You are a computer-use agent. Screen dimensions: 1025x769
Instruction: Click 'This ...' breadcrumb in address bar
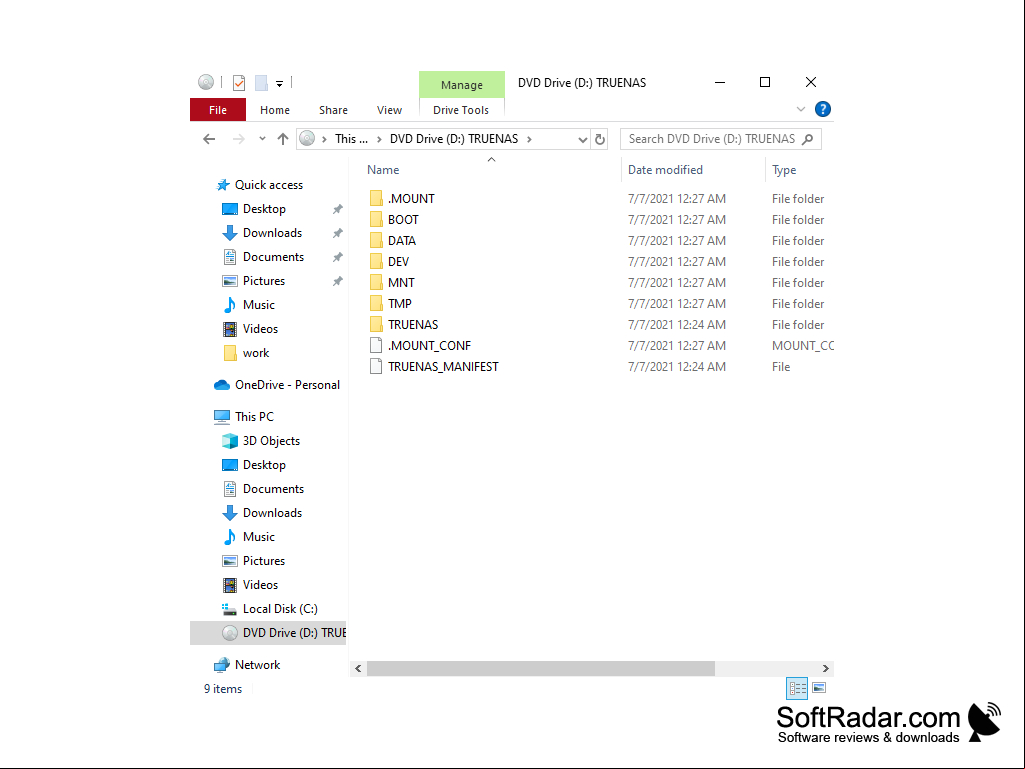coord(351,139)
